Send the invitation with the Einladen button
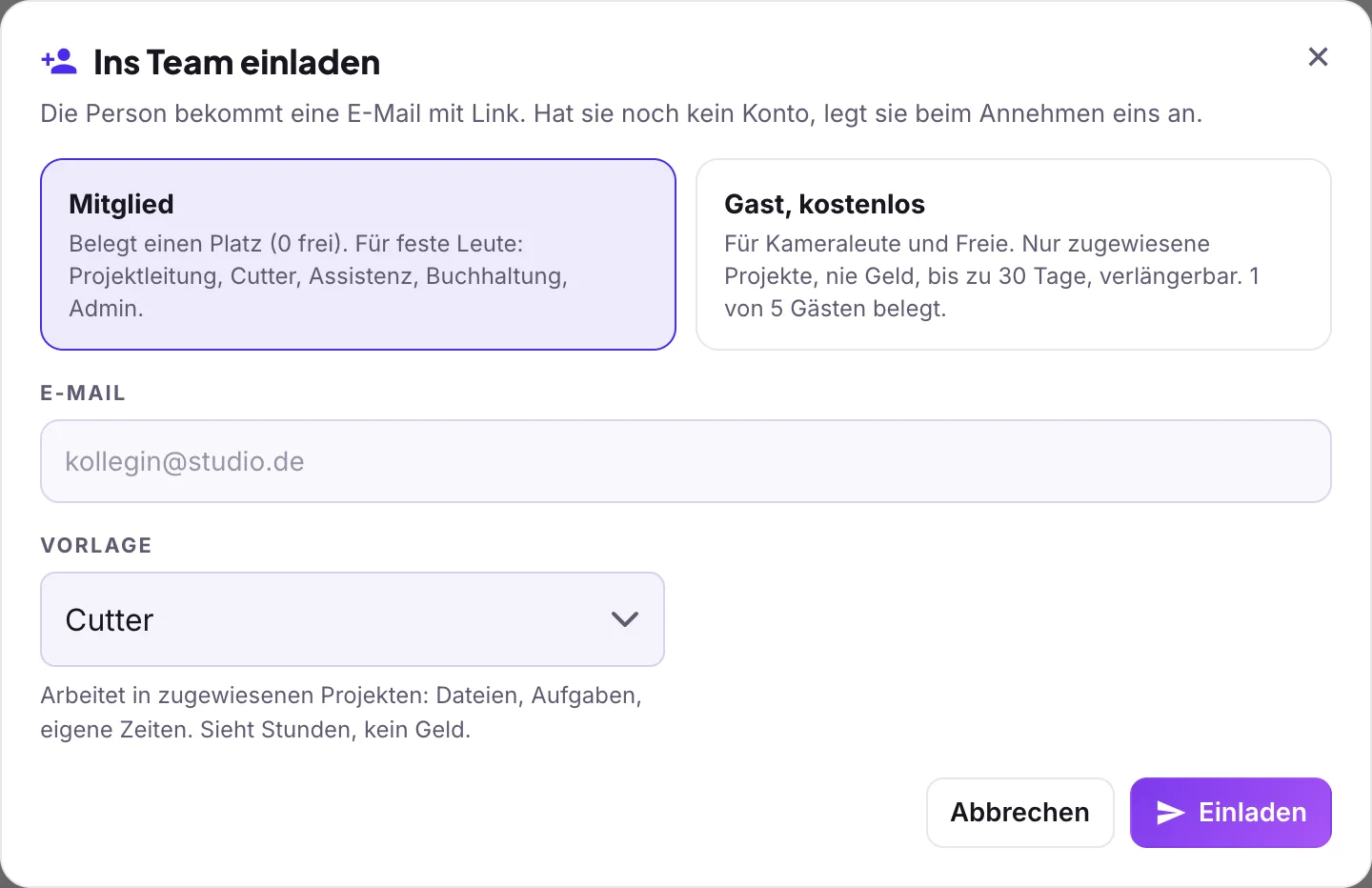The width and height of the screenshot is (1372, 888). pyautogui.click(x=1231, y=813)
